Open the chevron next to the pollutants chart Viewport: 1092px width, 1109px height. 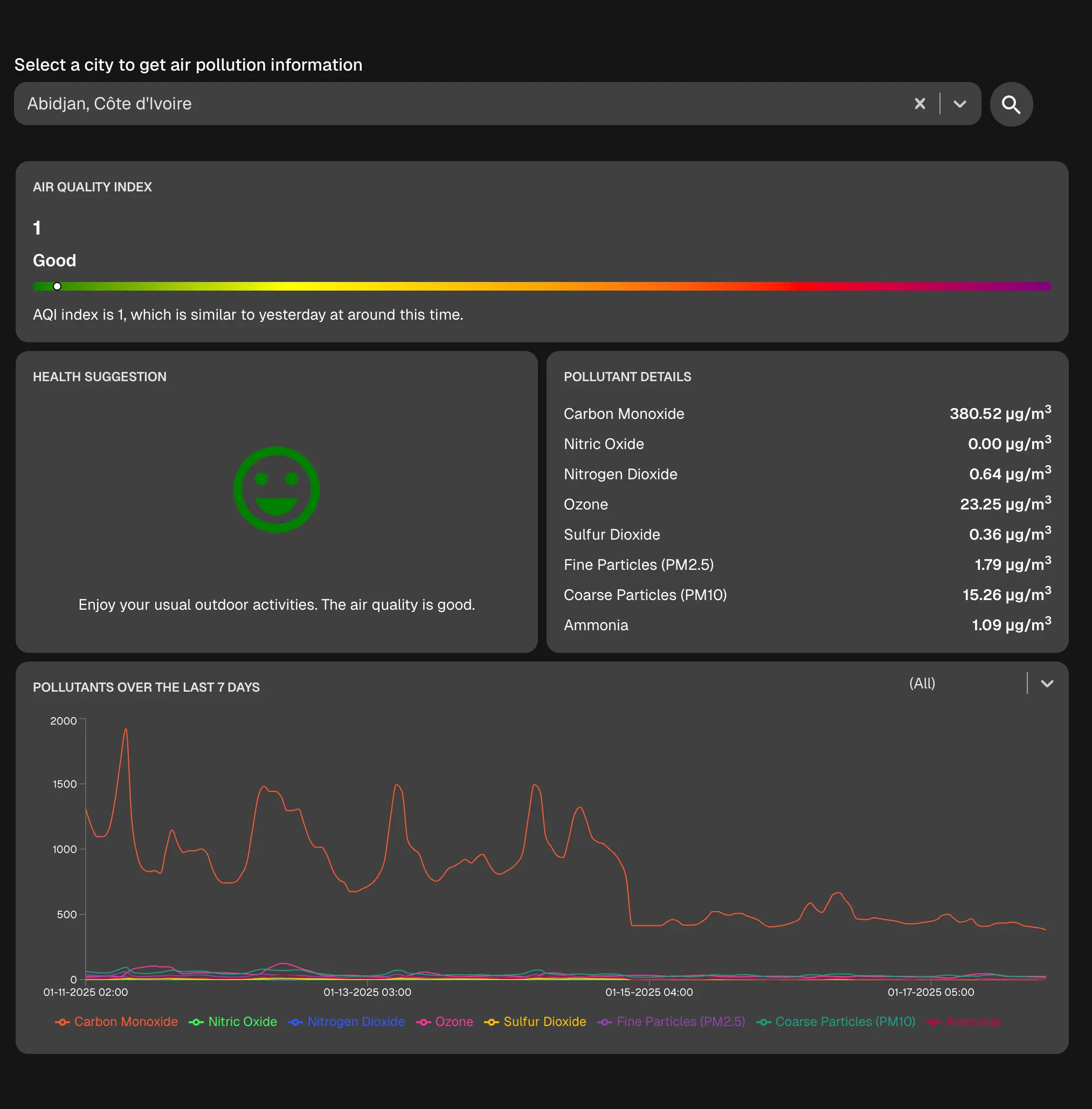pos(1048,684)
